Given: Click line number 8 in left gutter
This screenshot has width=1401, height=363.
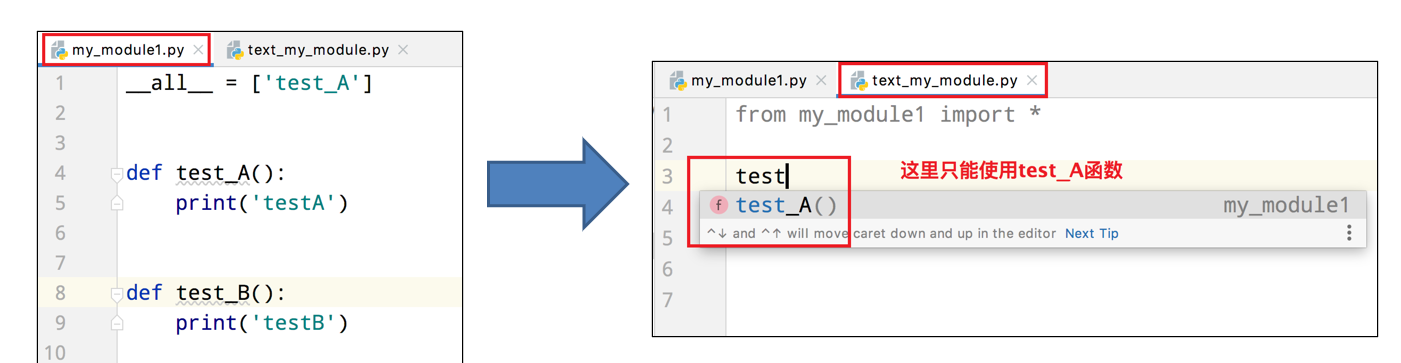Looking at the screenshot, I should (x=60, y=293).
